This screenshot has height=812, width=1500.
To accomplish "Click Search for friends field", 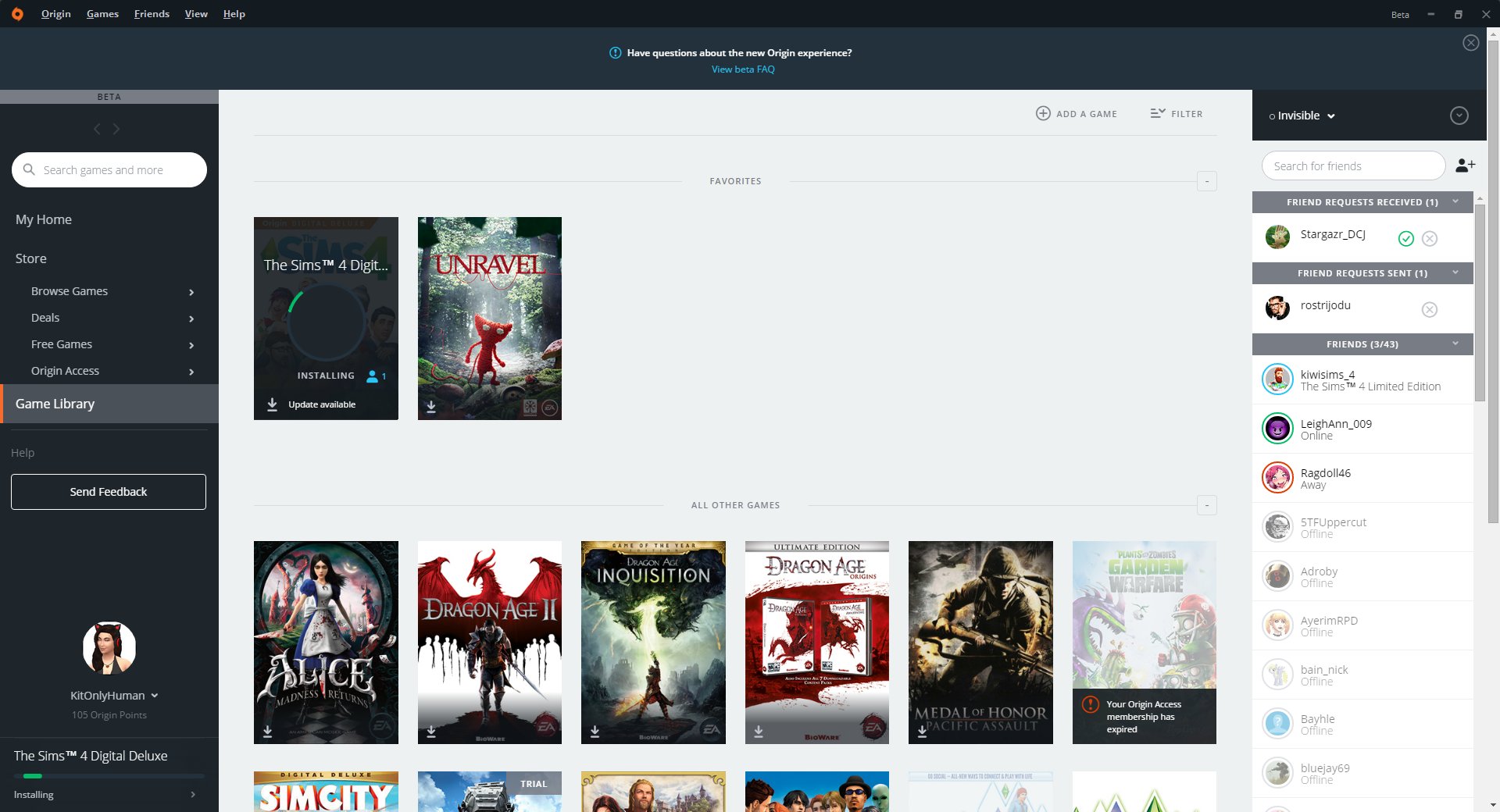I will pyautogui.click(x=1353, y=166).
